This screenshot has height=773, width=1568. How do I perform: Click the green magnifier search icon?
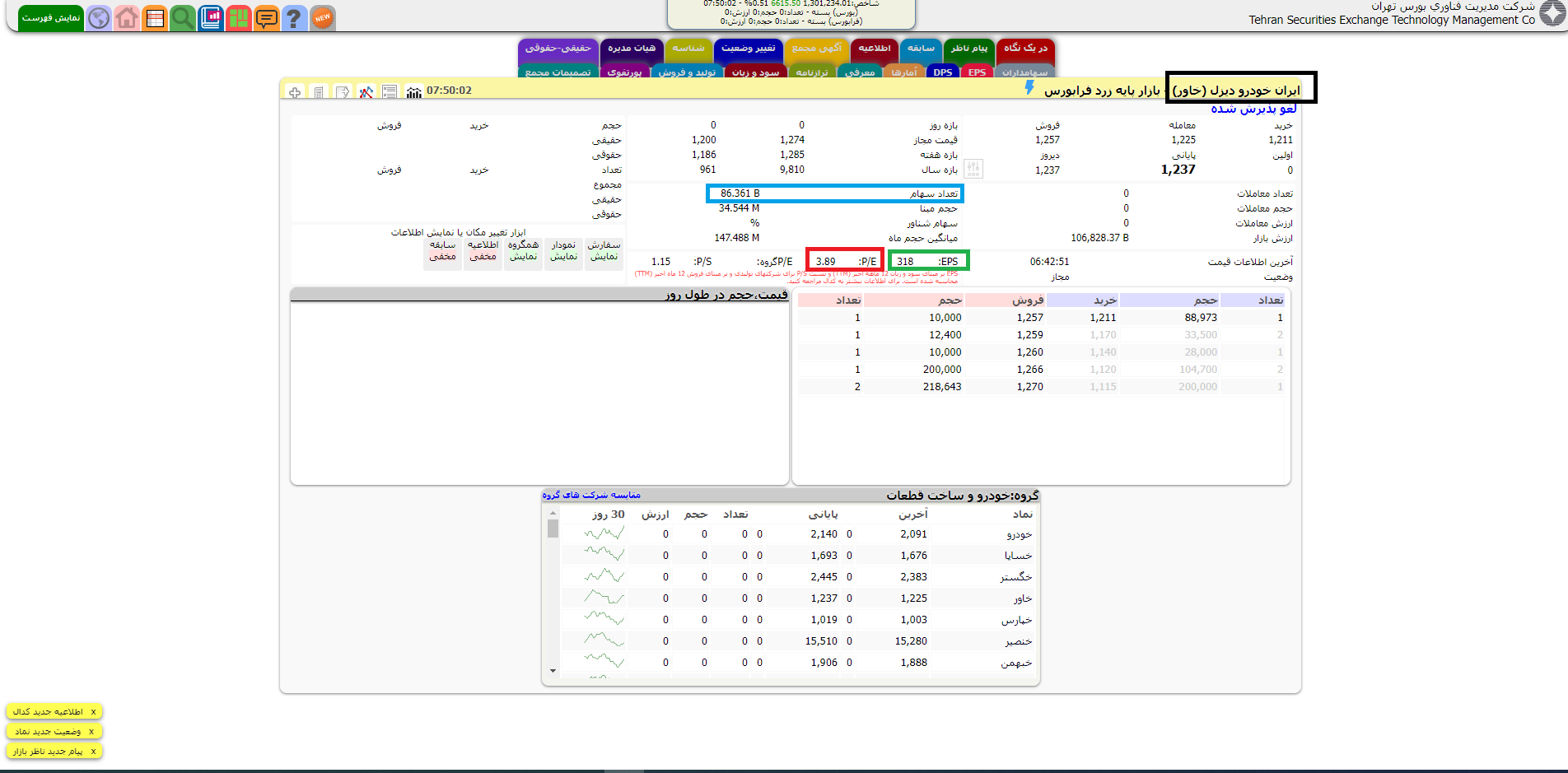point(183,18)
